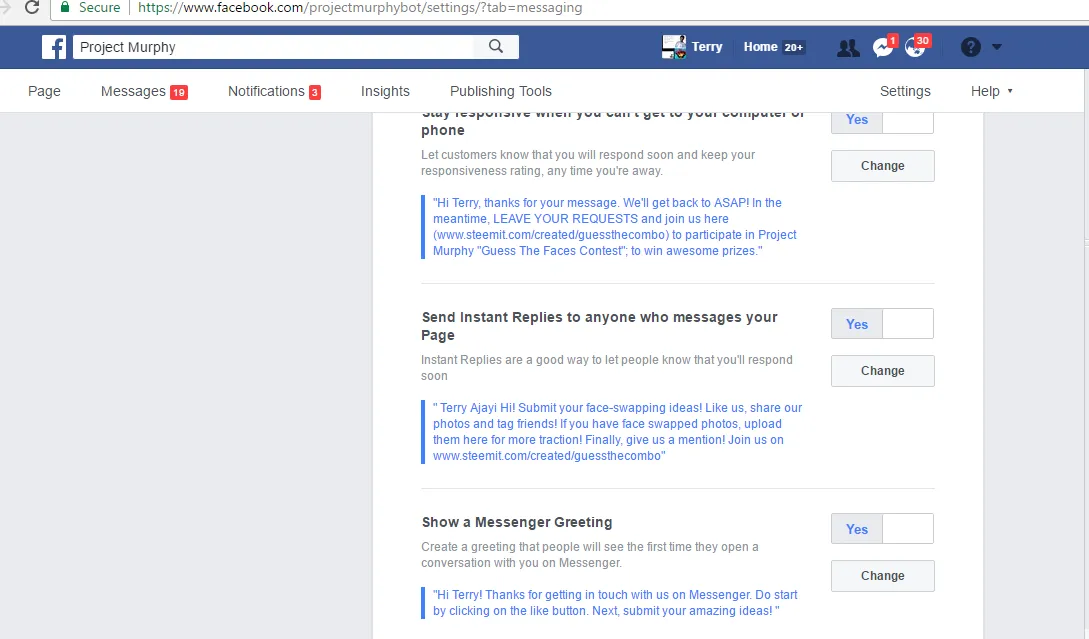Viewport: 1089px width, 639px height.
Task: Click the description "Create a greeting that people will see"
Action: click(x=590, y=555)
